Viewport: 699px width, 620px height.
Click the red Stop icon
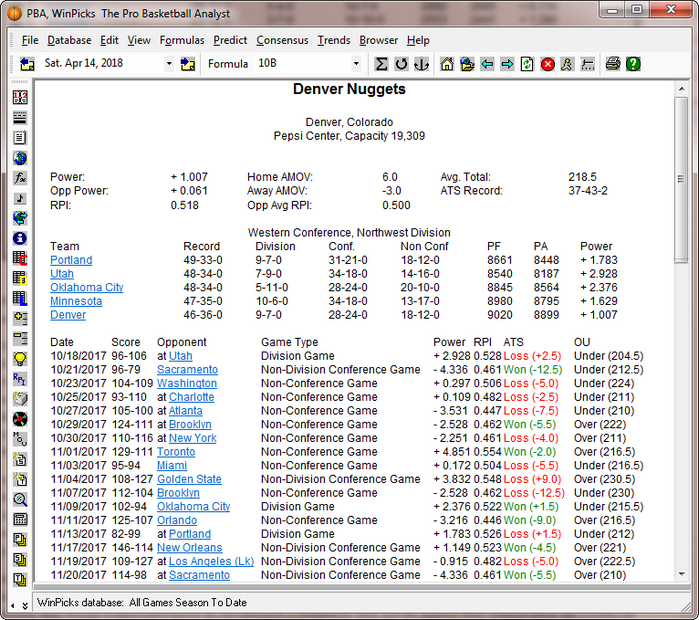pyautogui.click(x=547, y=64)
